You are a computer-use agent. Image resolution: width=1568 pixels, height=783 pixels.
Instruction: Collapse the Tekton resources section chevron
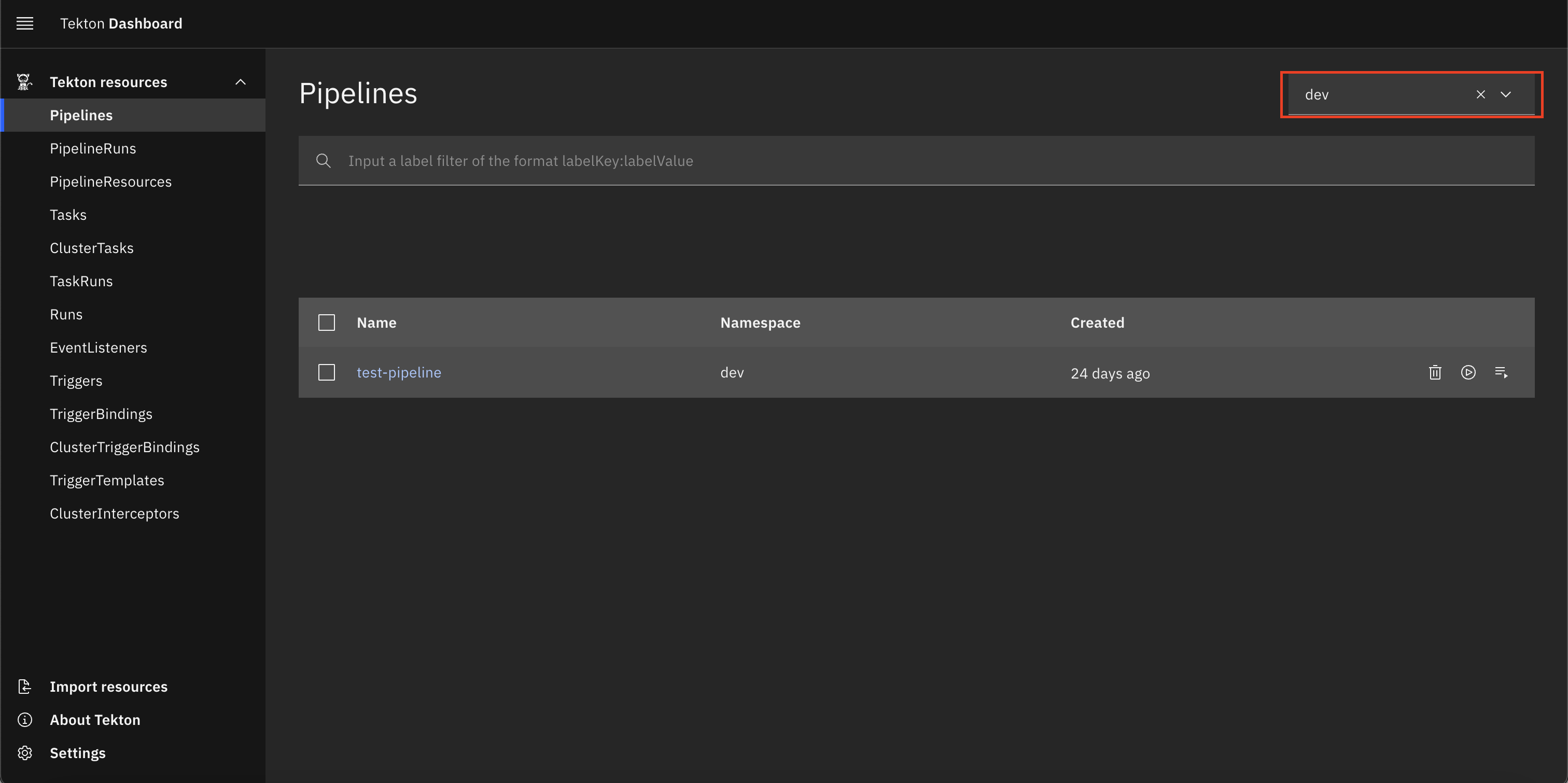point(241,82)
